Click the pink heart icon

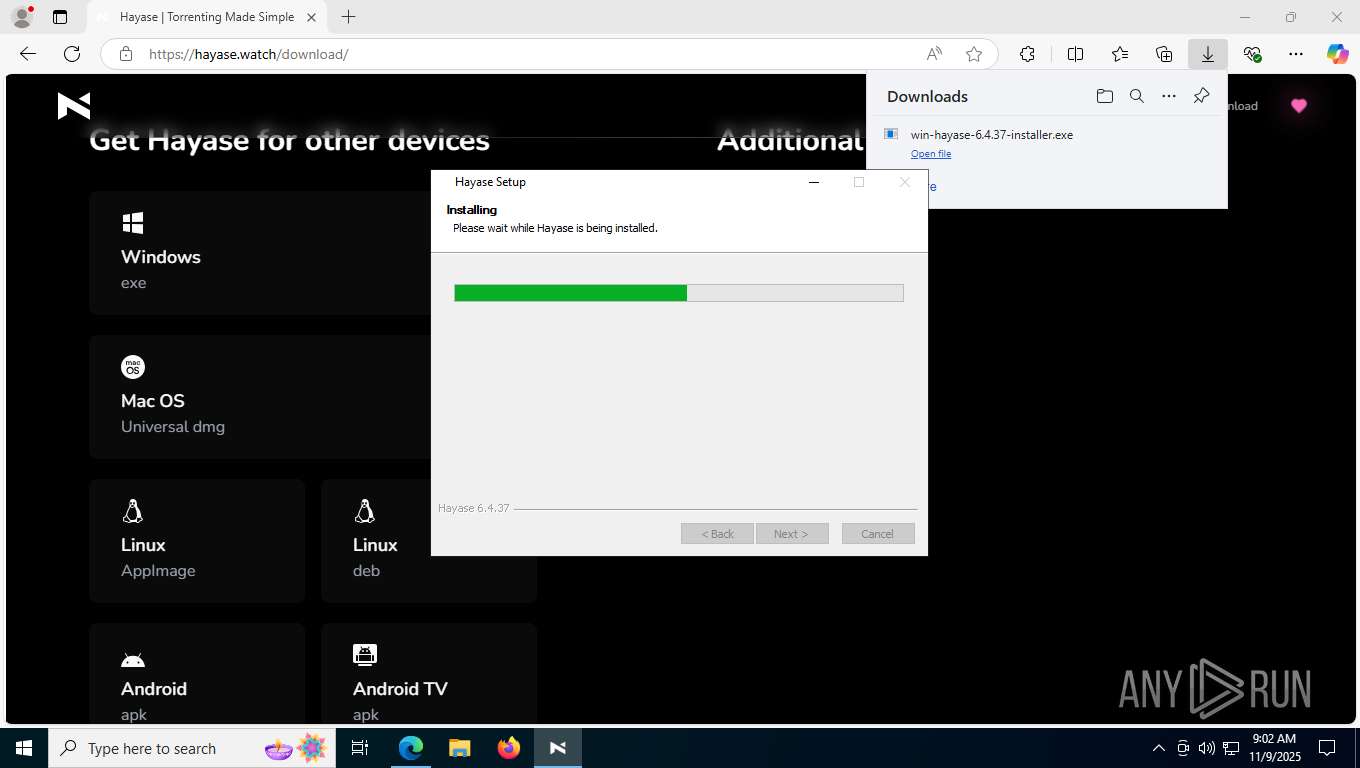click(1298, 106)
